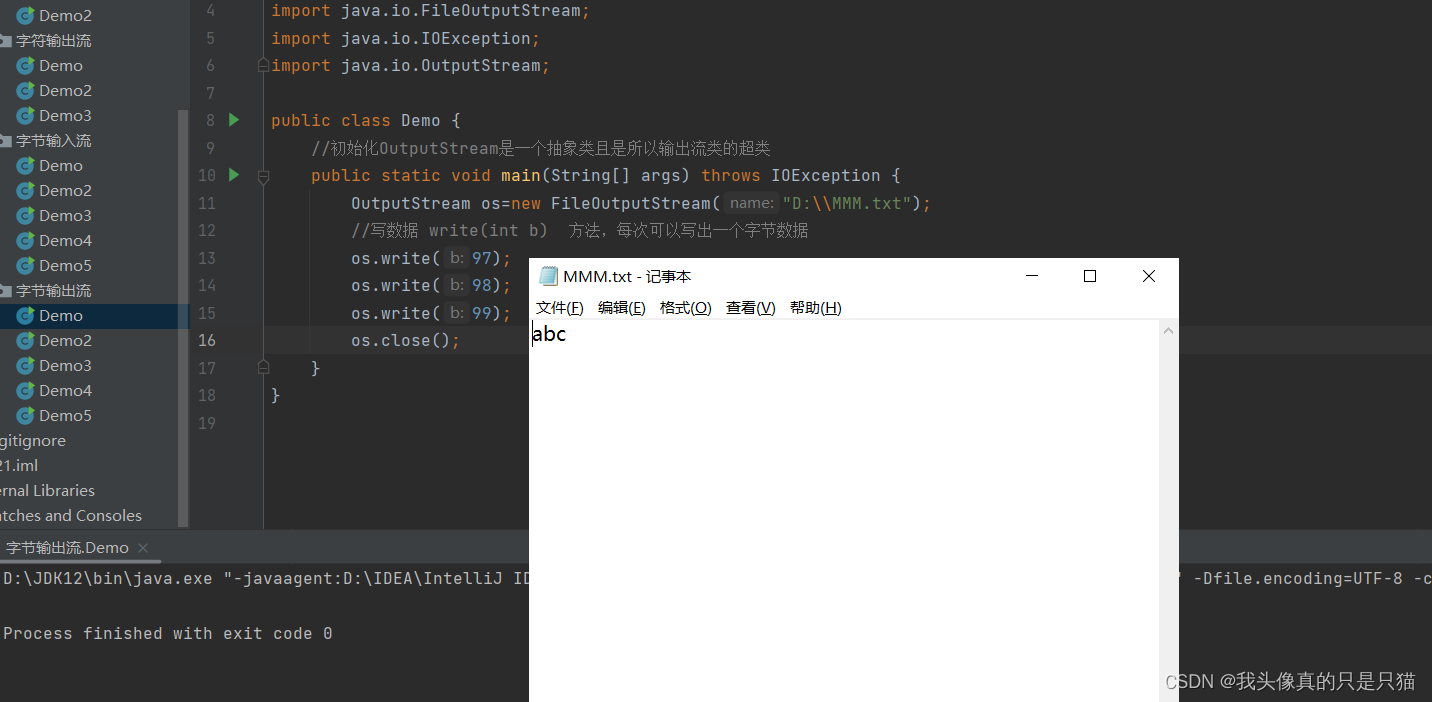
Task: Select External Libraries node
Action: [x=47, y=490]
